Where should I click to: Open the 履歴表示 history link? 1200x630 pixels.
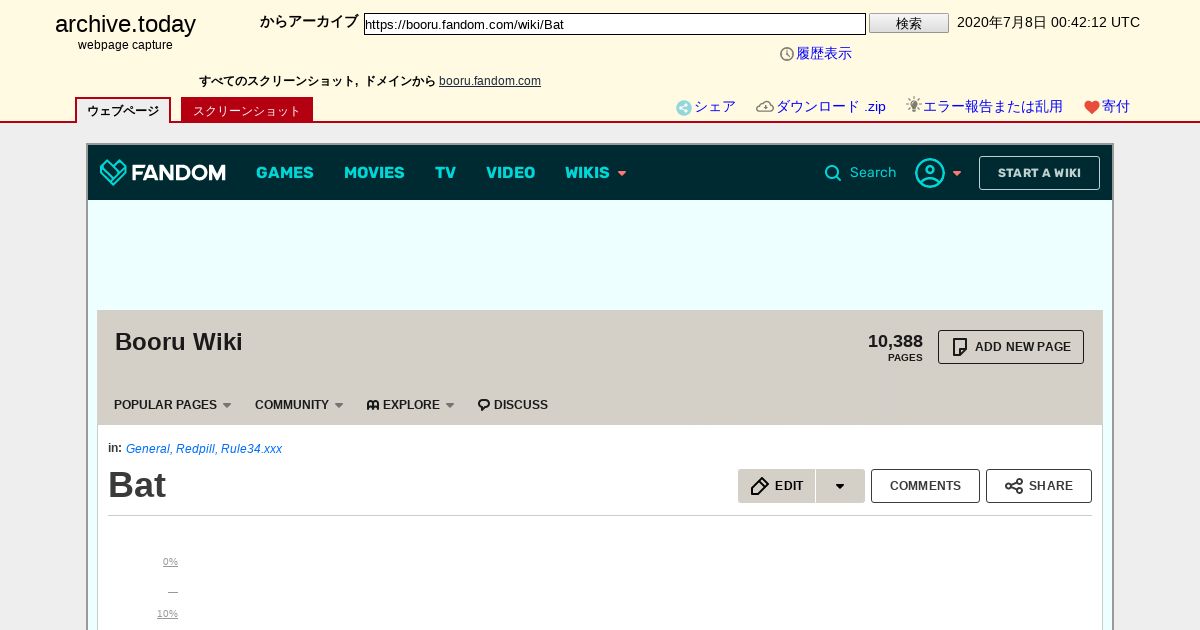pyautogui.click(x=824, y=54)
